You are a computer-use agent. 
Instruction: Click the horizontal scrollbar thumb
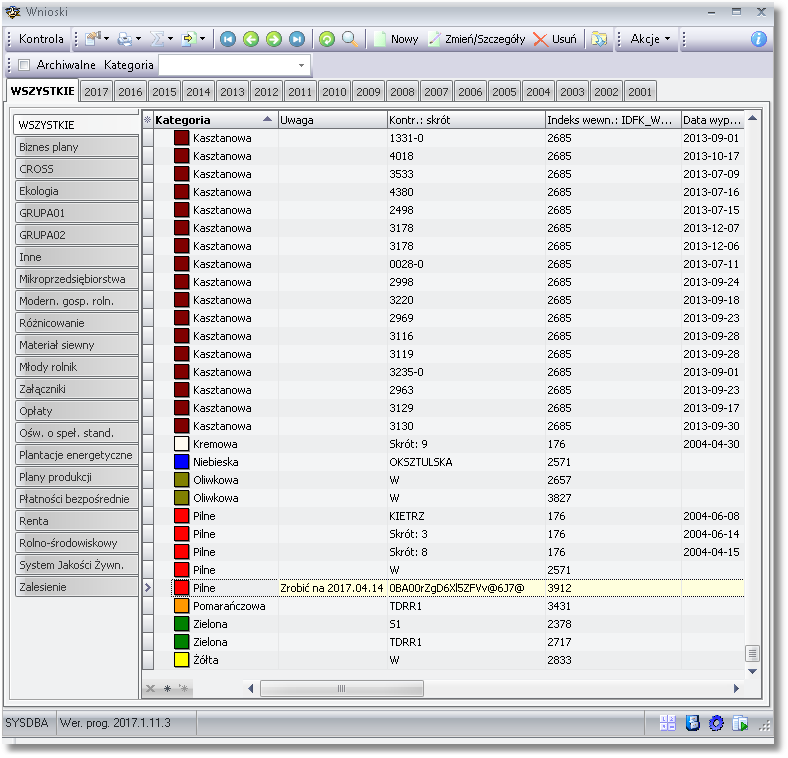coord(342,689)
